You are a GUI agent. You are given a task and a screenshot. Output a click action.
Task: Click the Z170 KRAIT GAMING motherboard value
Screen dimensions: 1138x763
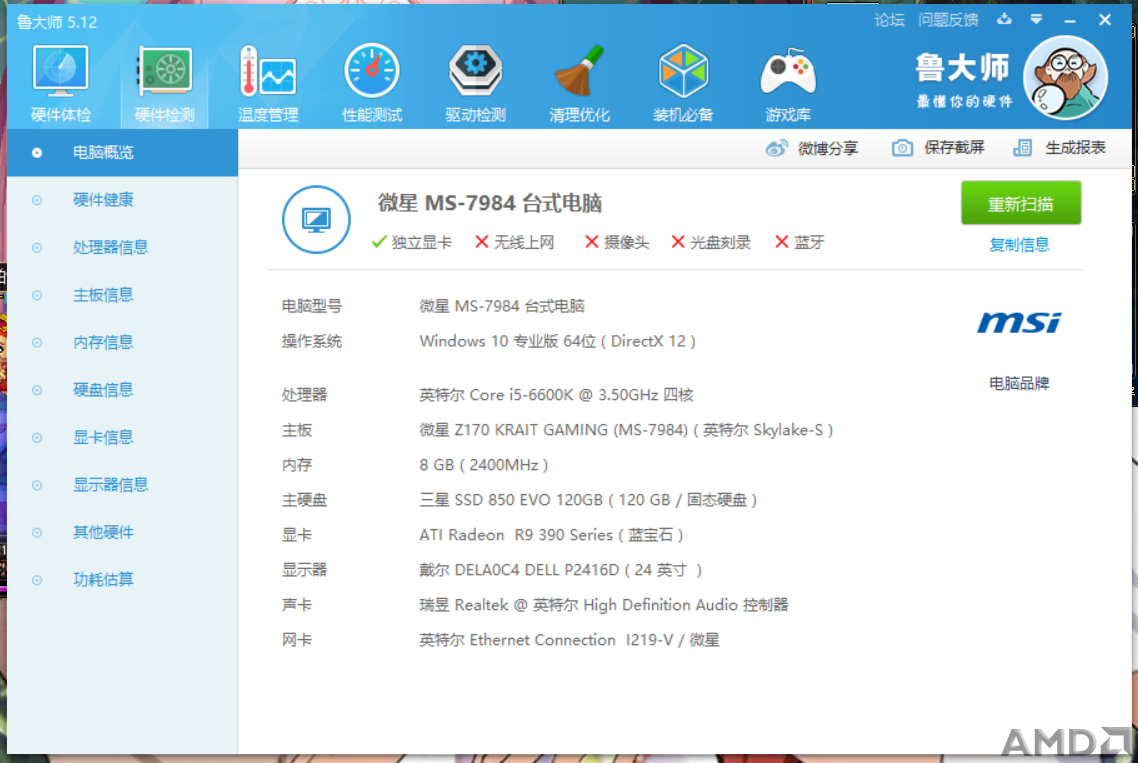(x=626, y=430)
